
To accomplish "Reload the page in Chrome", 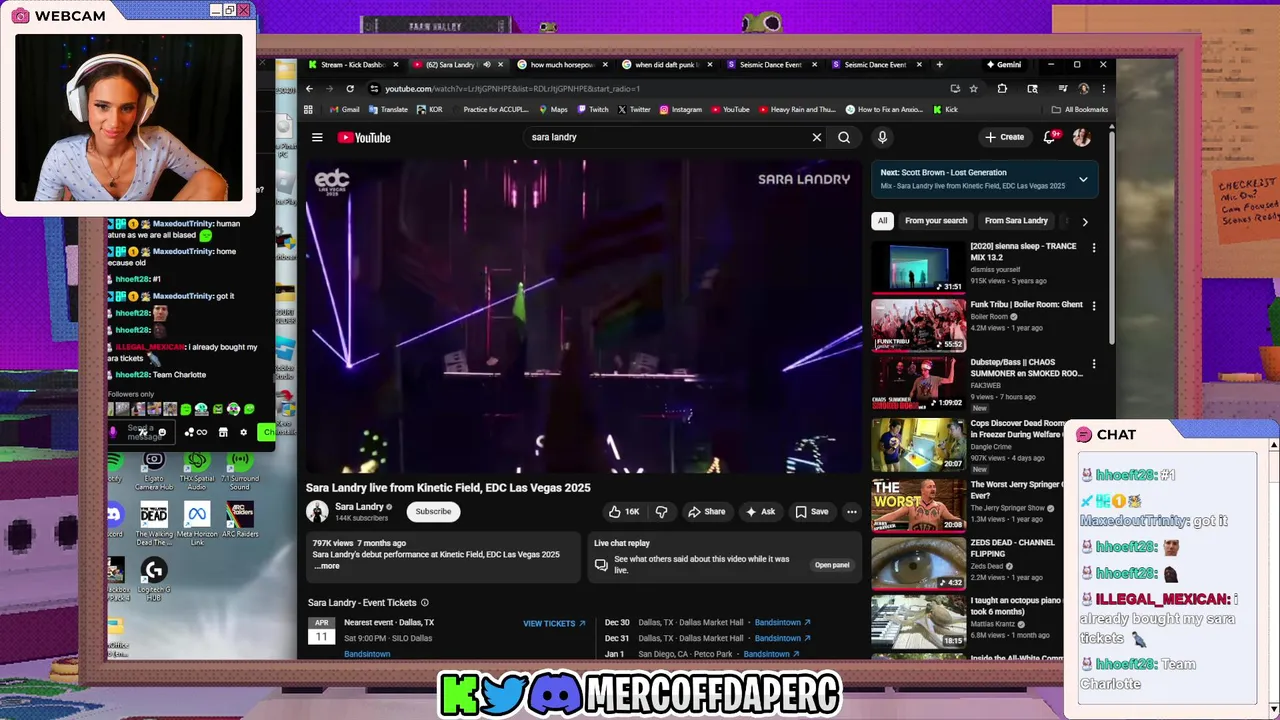I will [350, 88].
